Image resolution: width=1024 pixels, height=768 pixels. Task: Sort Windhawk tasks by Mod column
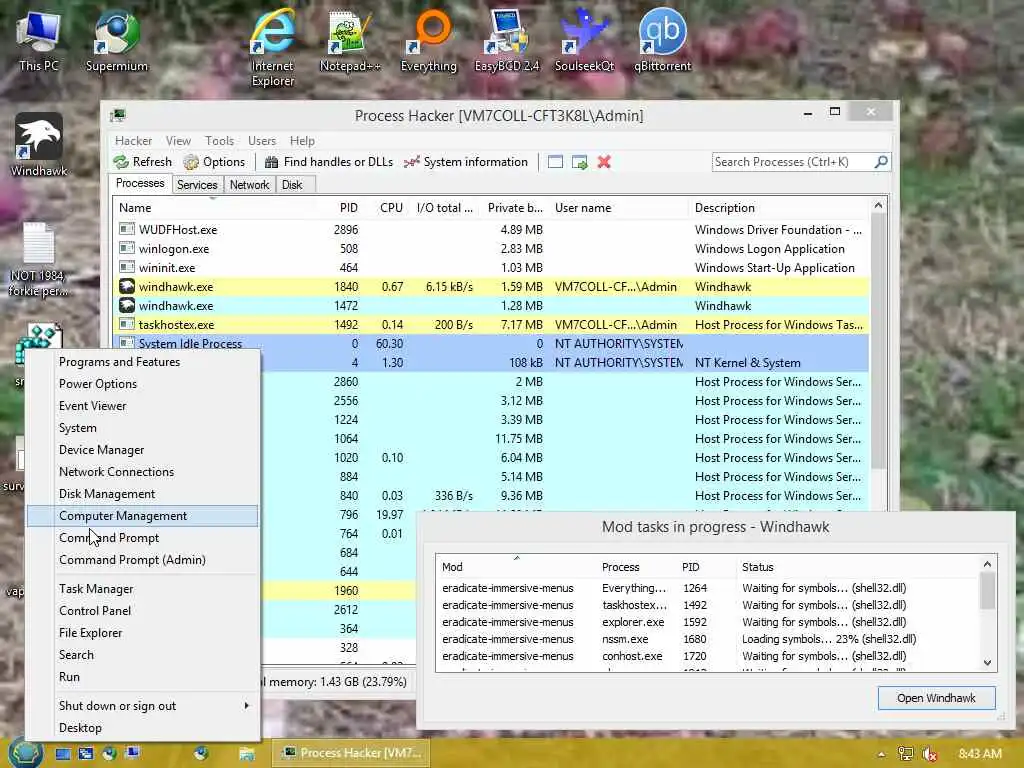(517, 567)
